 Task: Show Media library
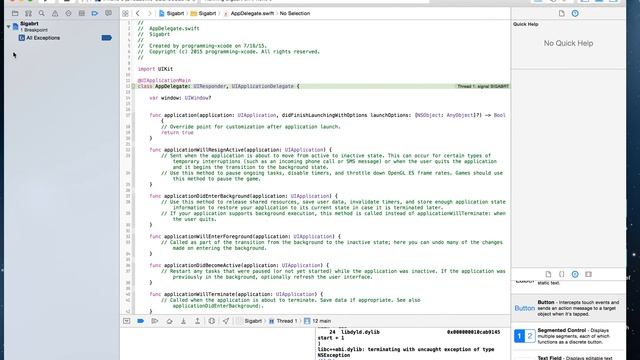[588, 274]
